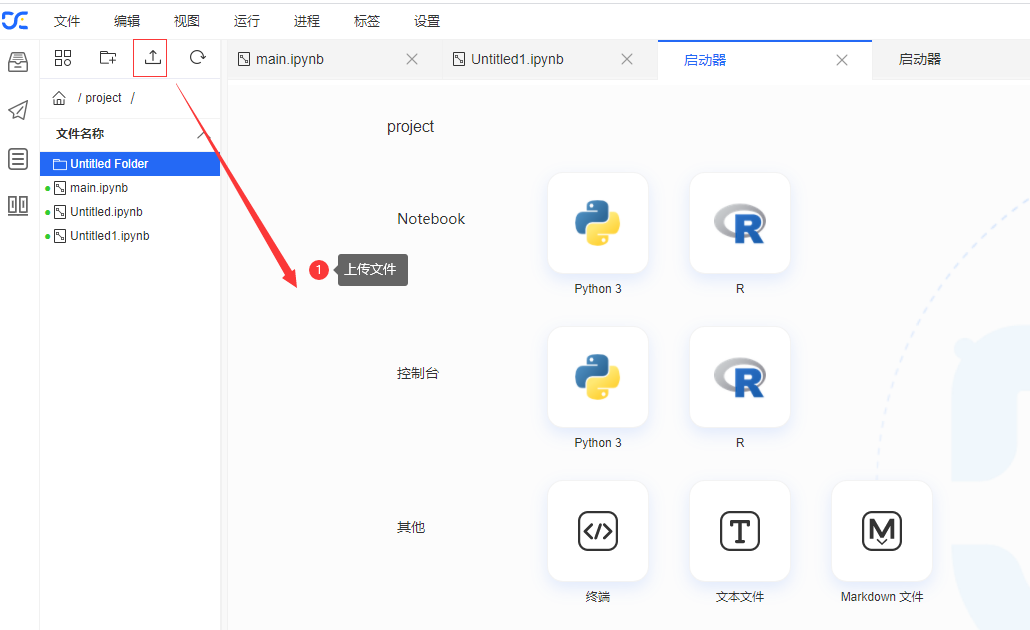Image resolution: width=1030 pixels, height=630 pixels.
Task: Close the main.ipynb tab
Action: tap(412, 60)
